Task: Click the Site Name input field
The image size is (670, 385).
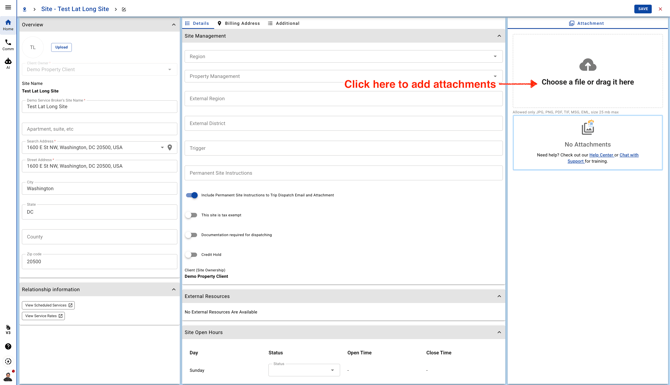Action: (100, 106)
